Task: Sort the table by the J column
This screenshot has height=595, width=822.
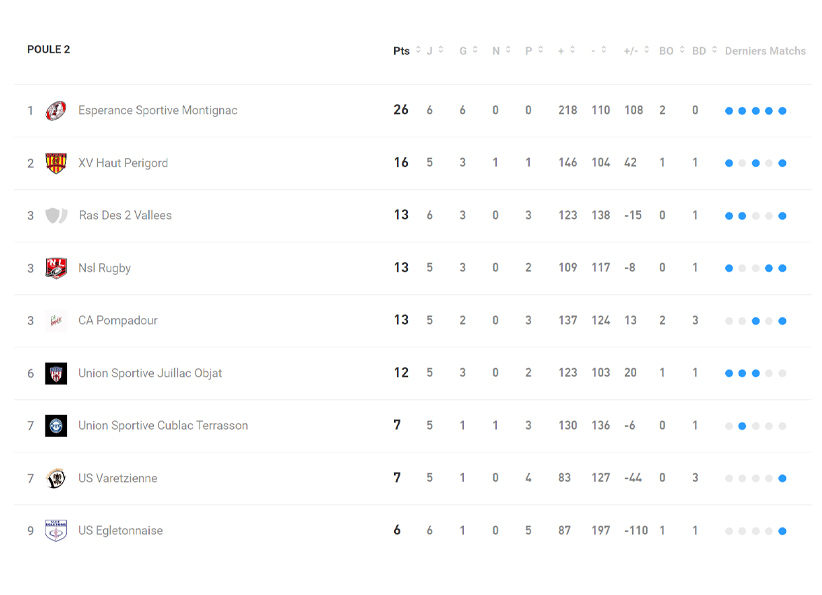Action: click(x=442, y=50)
